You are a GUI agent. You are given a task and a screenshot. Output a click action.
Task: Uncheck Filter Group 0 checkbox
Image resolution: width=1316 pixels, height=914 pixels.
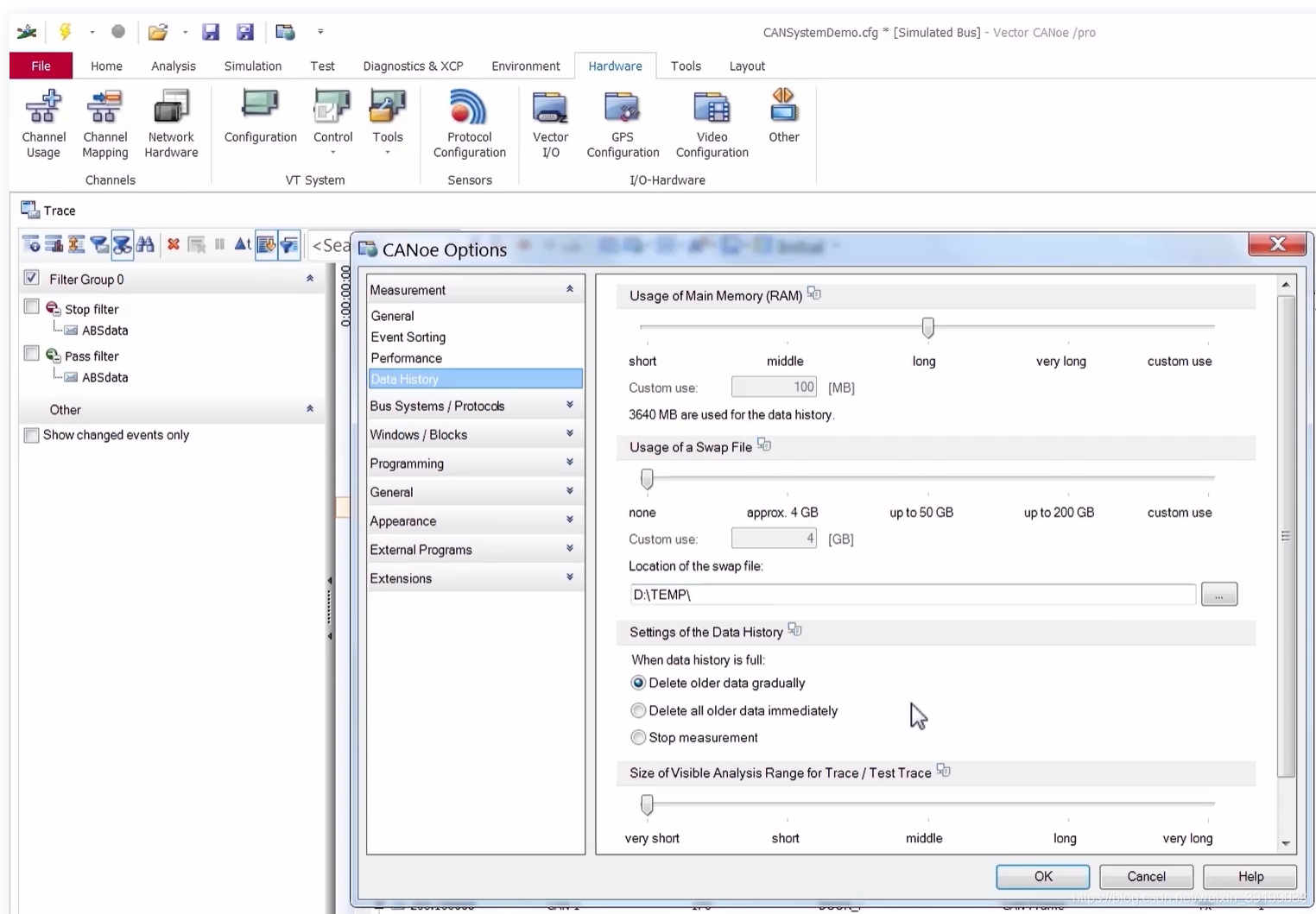pos(32,278)
